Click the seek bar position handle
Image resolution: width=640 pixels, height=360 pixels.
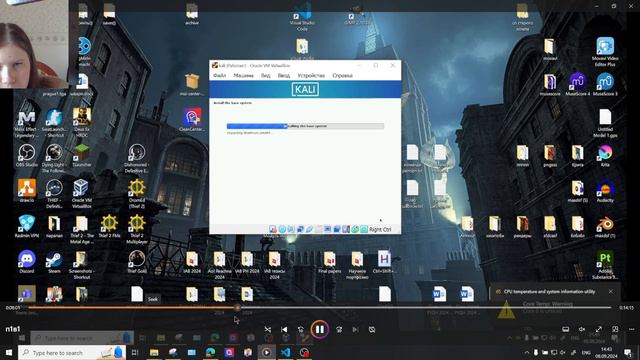[x=237, y=308]
